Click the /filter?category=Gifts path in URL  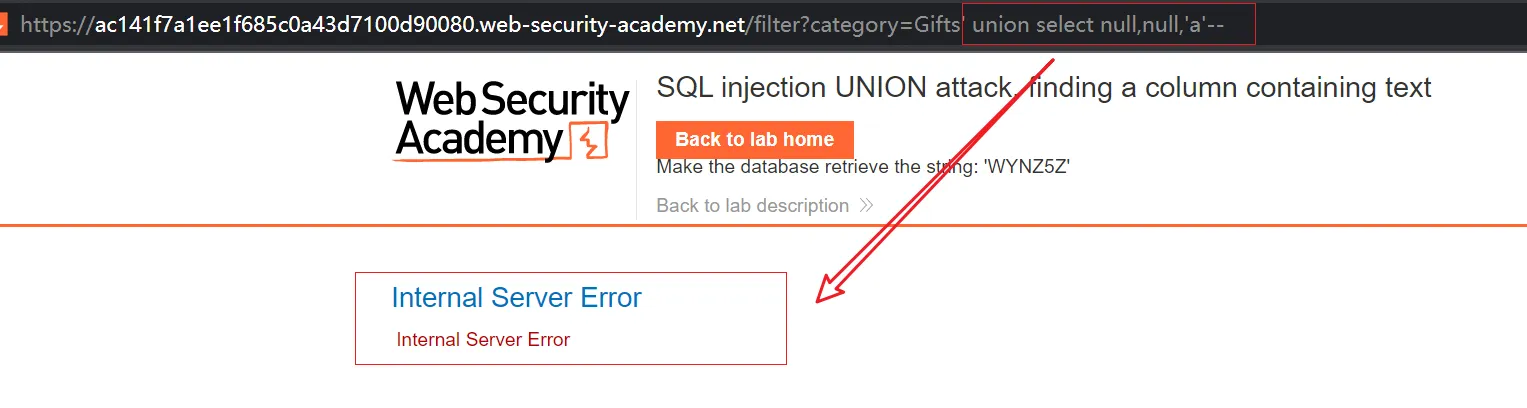[x=855, y=24]
